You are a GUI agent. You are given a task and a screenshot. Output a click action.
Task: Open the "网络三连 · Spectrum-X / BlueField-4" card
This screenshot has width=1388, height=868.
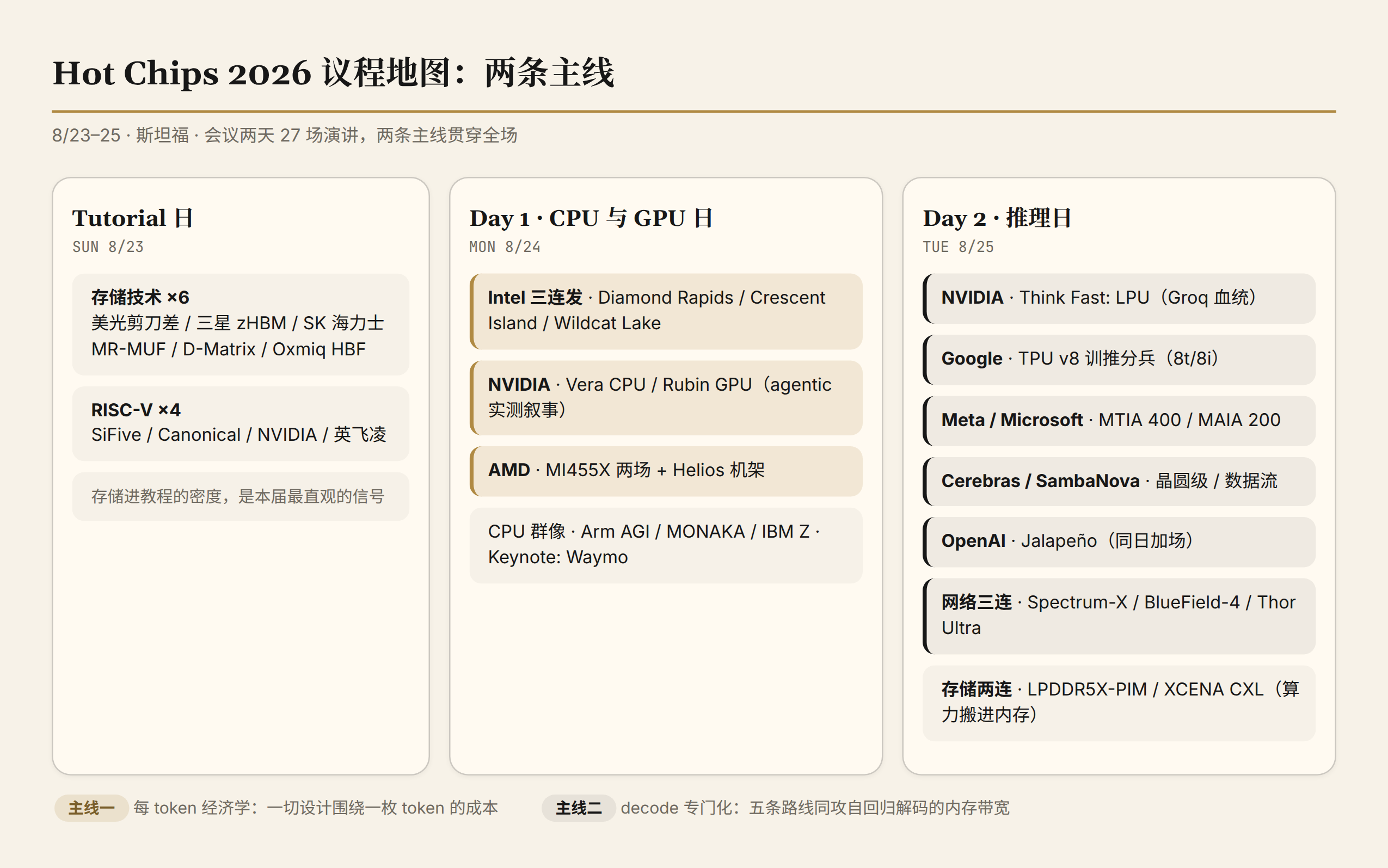[x=1119, y=616]
